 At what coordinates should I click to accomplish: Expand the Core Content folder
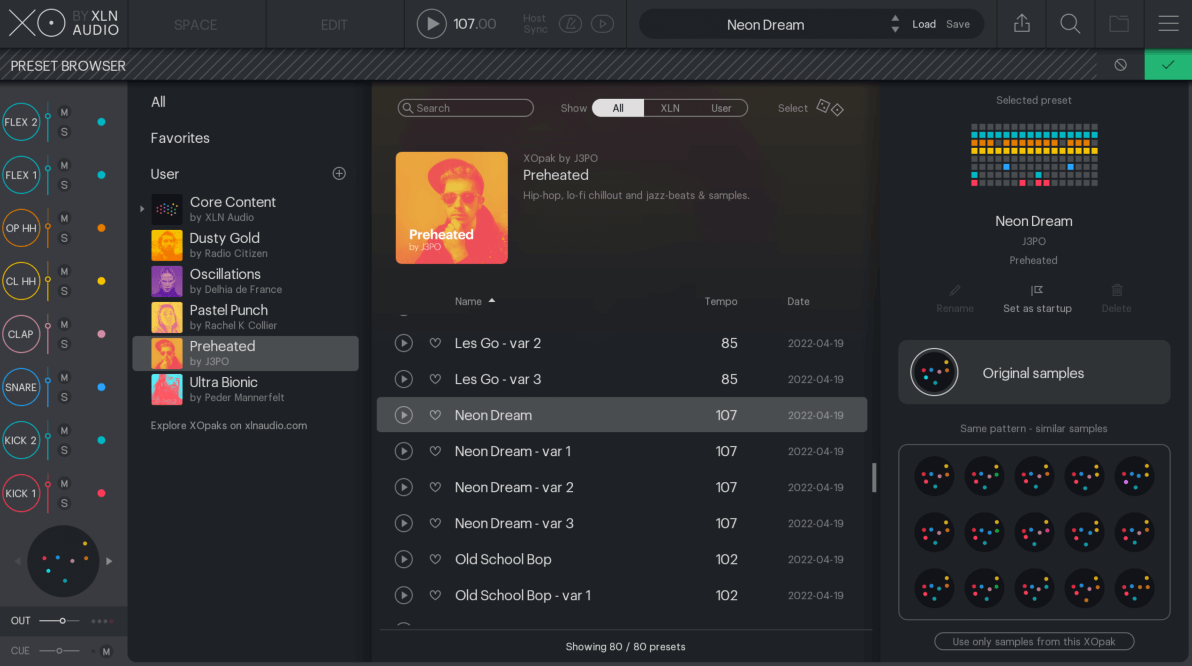(142, 209)
